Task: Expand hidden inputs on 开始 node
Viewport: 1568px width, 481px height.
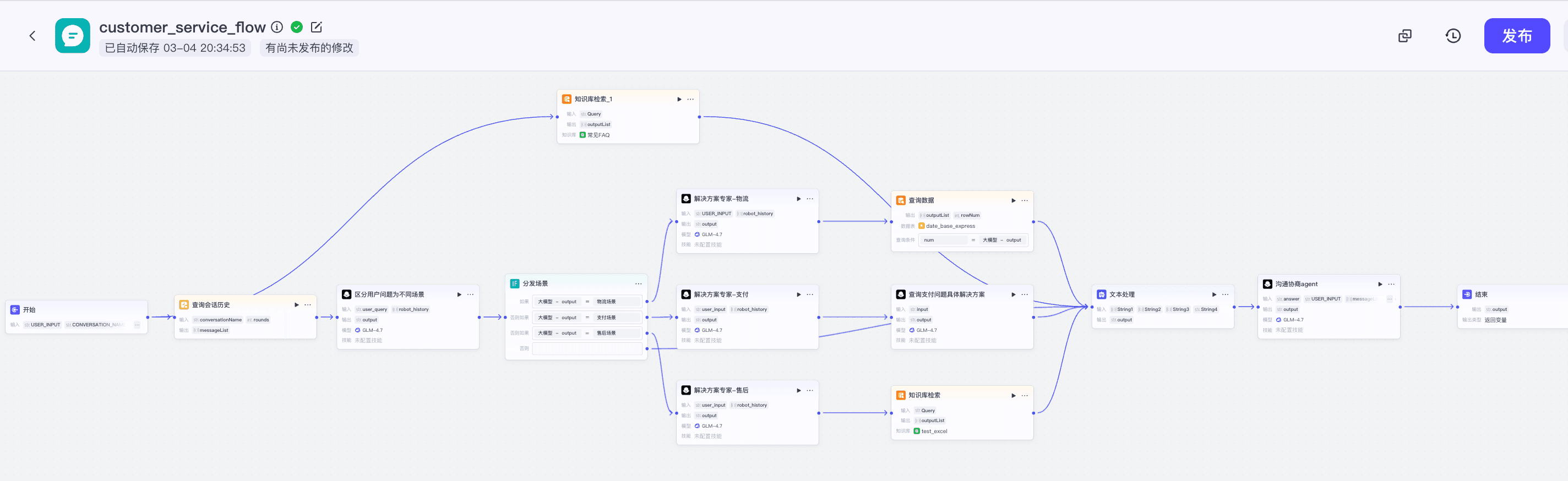Action: click(137, 325)
